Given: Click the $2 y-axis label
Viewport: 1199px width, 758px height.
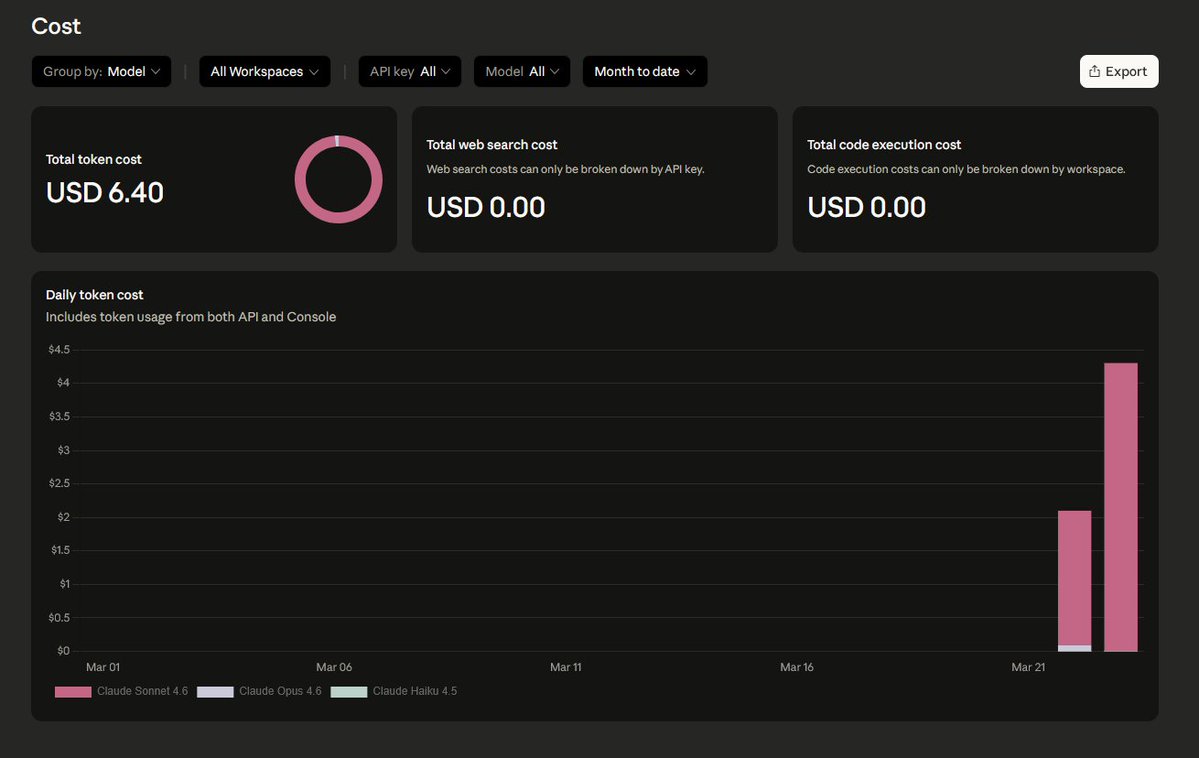Looking at the screenshot, I should [x=63, y=517].
